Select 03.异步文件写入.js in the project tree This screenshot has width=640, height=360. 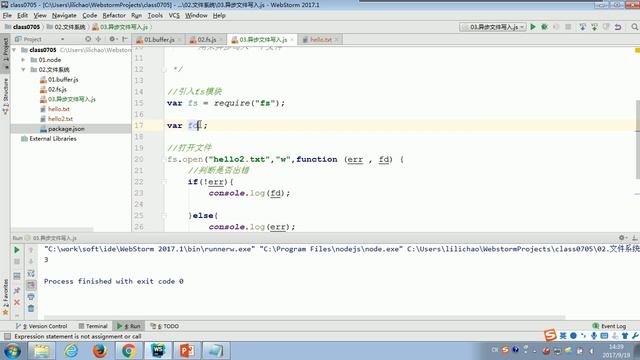click(x=67, y=99)
